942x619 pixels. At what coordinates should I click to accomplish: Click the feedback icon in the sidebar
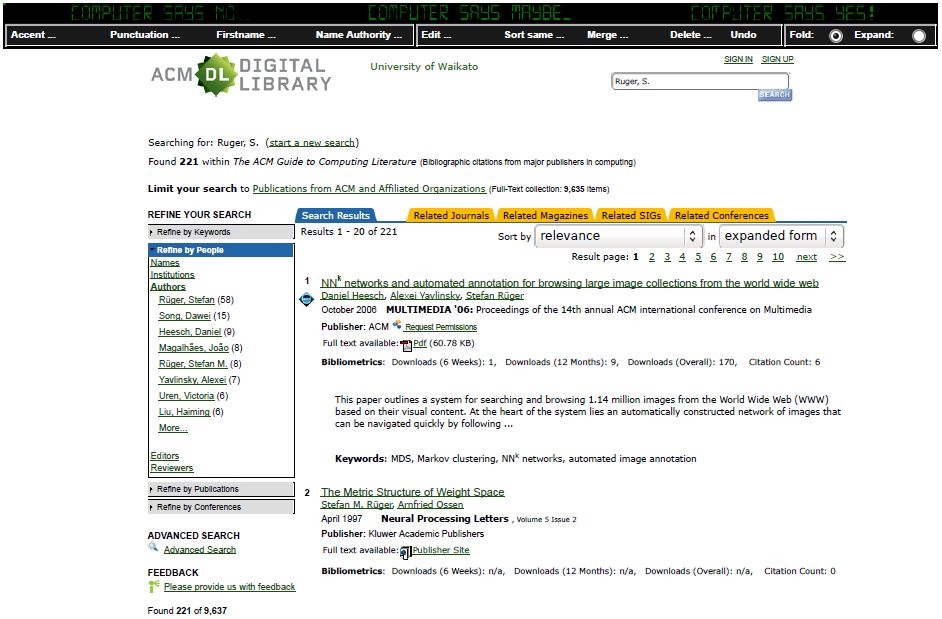tap(154, 586)
